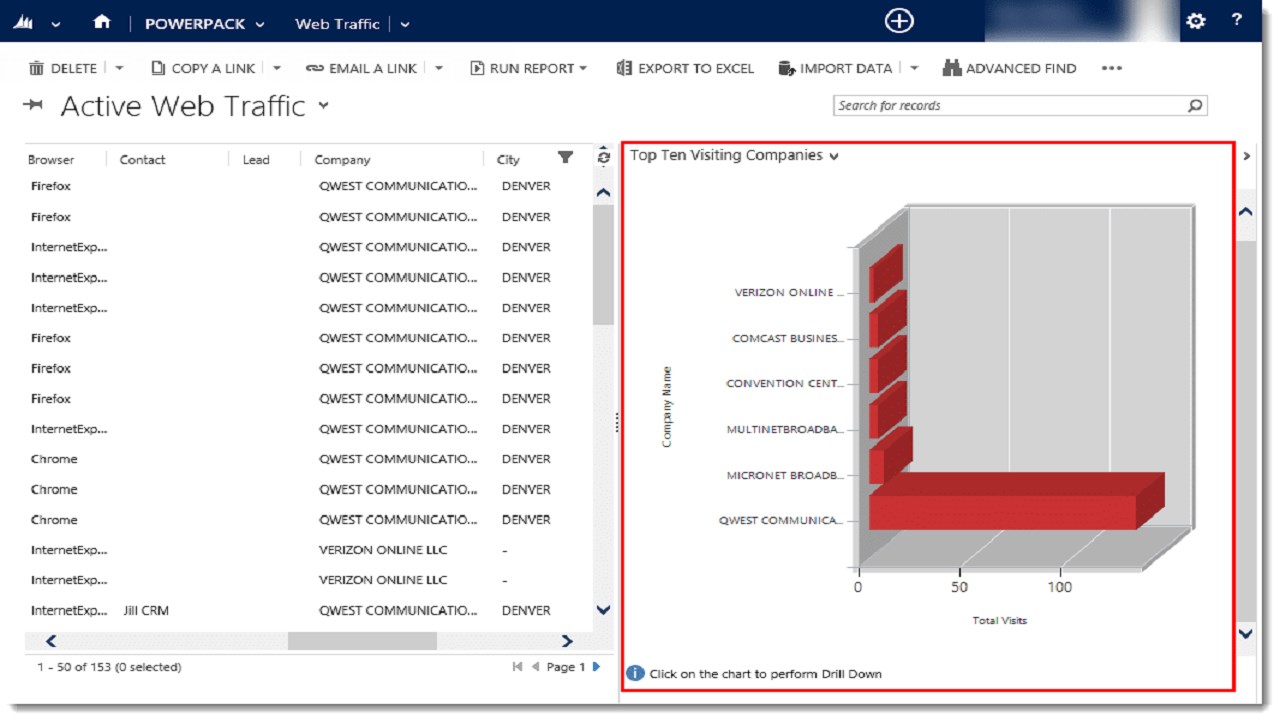Click the MULTINETBROADBA chart bar
Screen dimensions: 1280x720
pyautogui.click(x=886, y=412)
